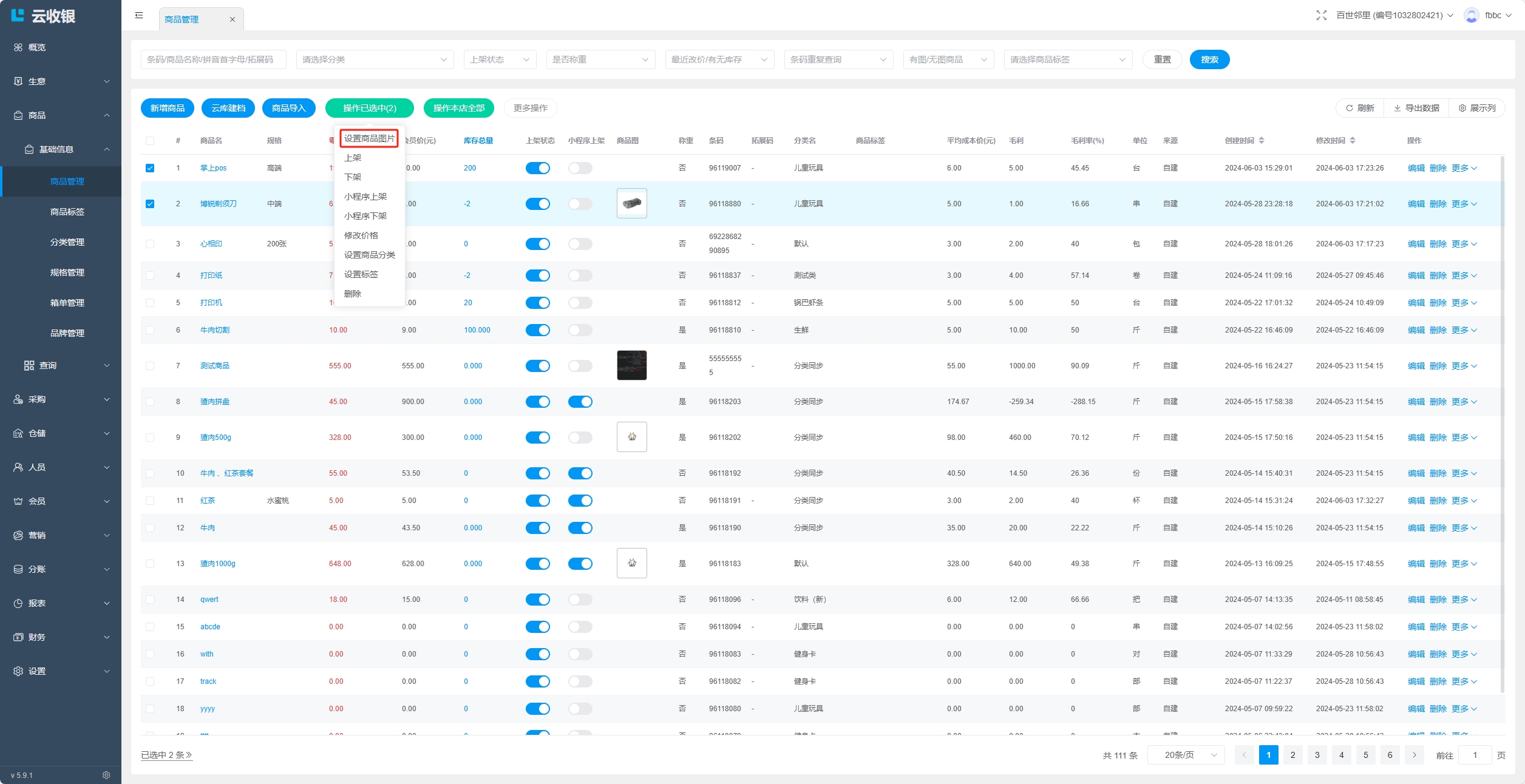This screenshot has width=1525, height=784.
Task: Click the 导出数据 download icon button
Action: (x=1416, y=108)
